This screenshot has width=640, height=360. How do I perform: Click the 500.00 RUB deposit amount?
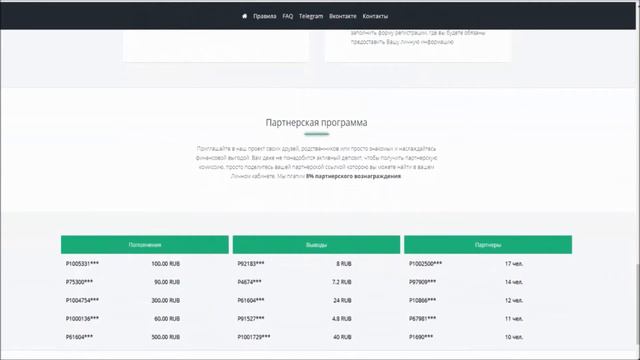[x=165, y=337]
